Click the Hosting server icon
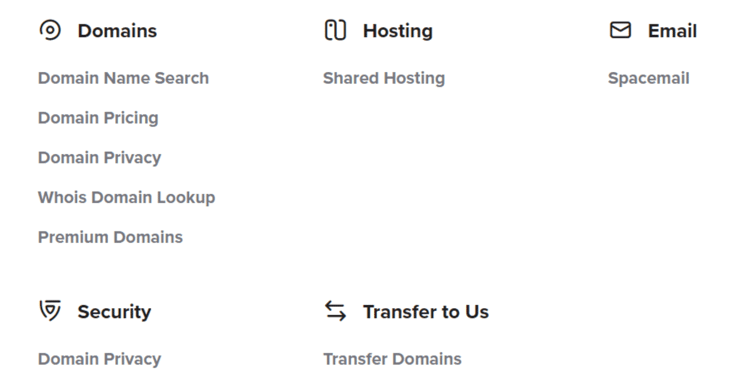Screen dimensions: 736x387 click(335, 31)
